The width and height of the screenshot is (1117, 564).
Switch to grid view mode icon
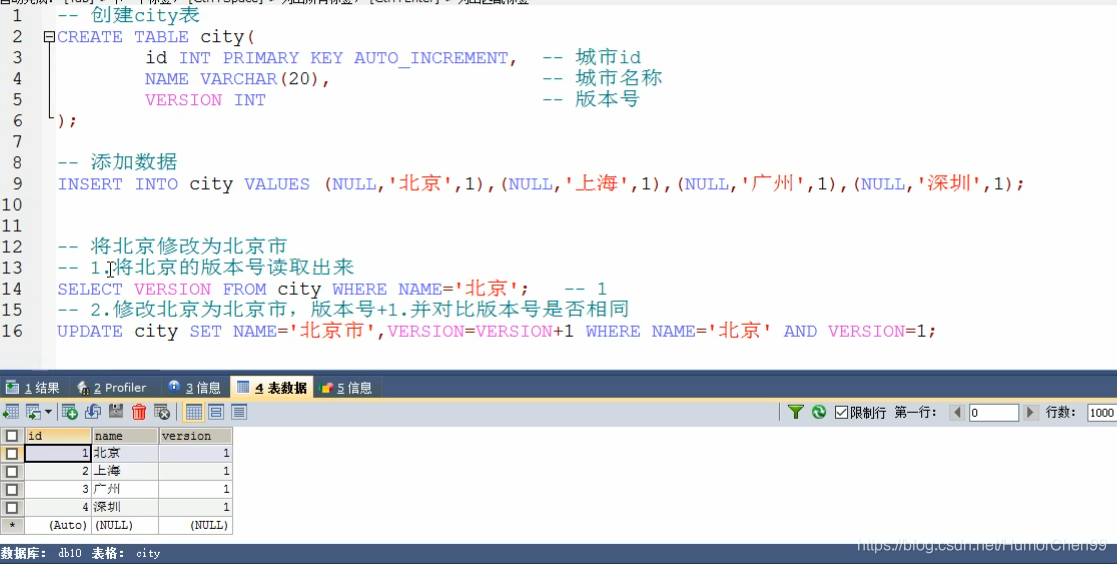coord(194,412)
